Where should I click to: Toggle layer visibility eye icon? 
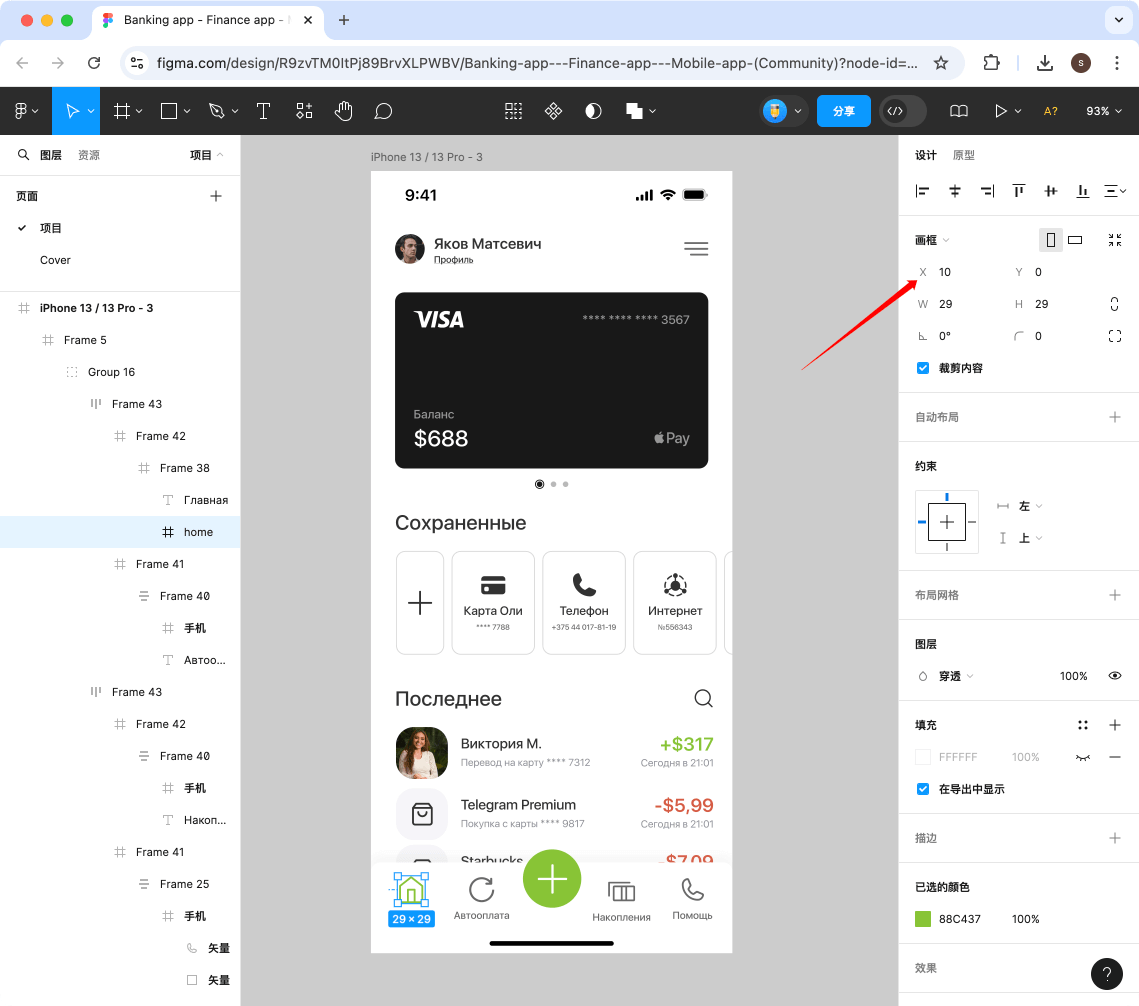(1115, 676)
